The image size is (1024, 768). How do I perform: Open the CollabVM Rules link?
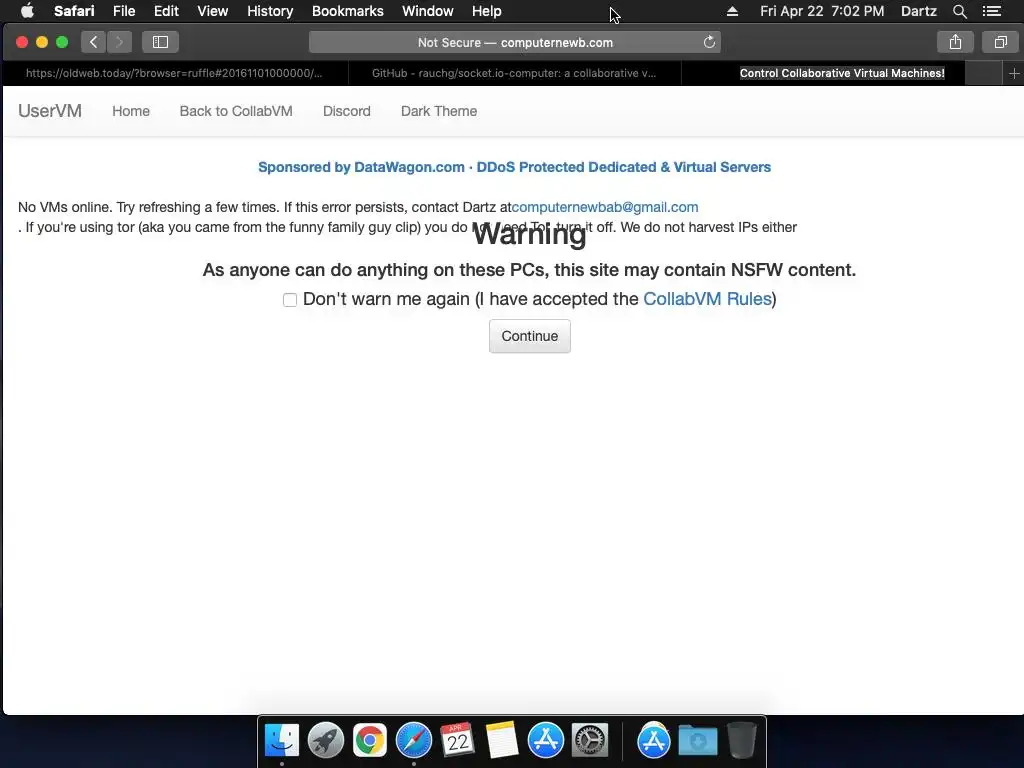(x=707, y=299)
